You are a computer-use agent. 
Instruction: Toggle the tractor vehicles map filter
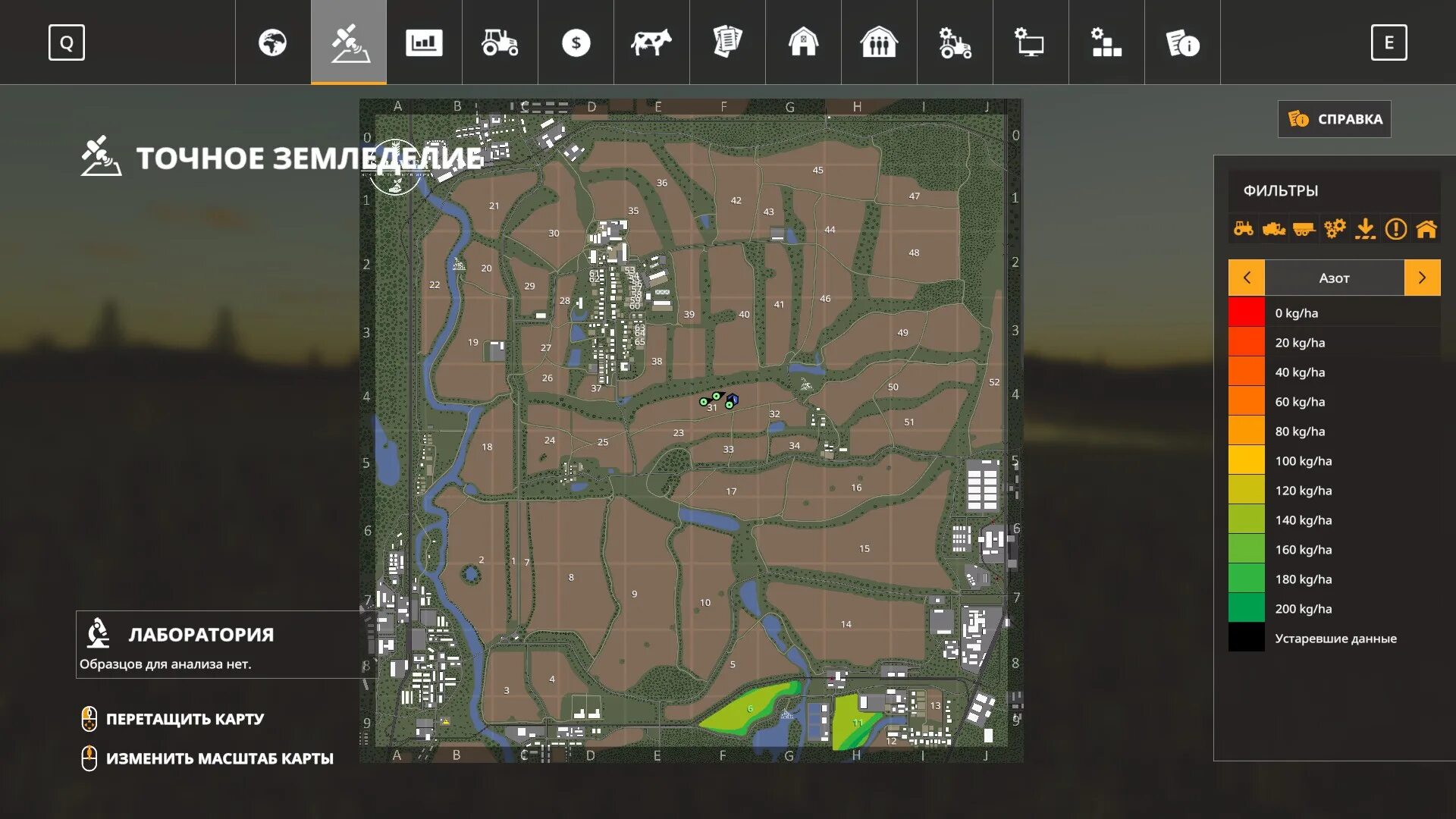pos(1244,228)
